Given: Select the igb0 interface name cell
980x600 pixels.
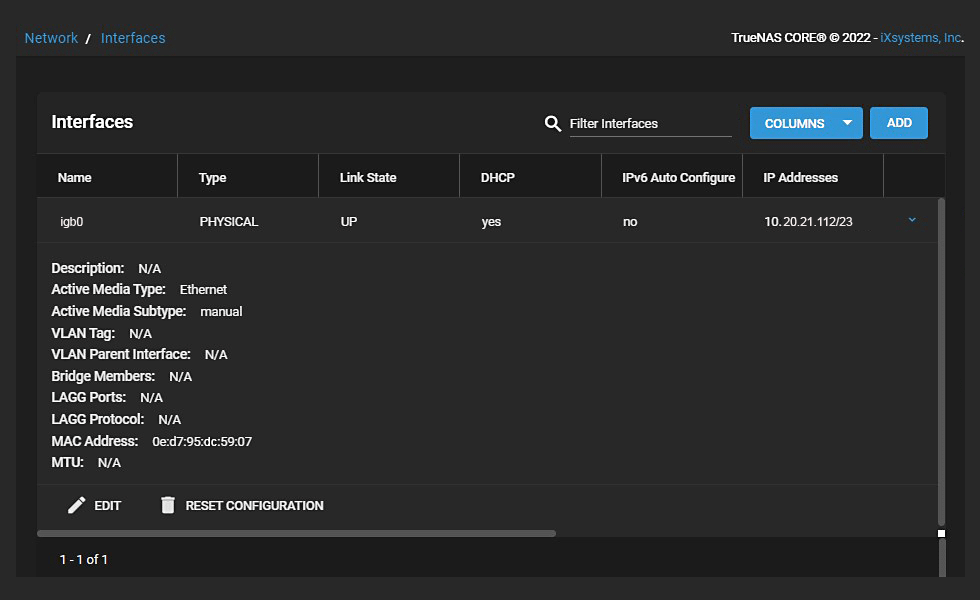Looking at the screenshot, I should click(72, 222).
